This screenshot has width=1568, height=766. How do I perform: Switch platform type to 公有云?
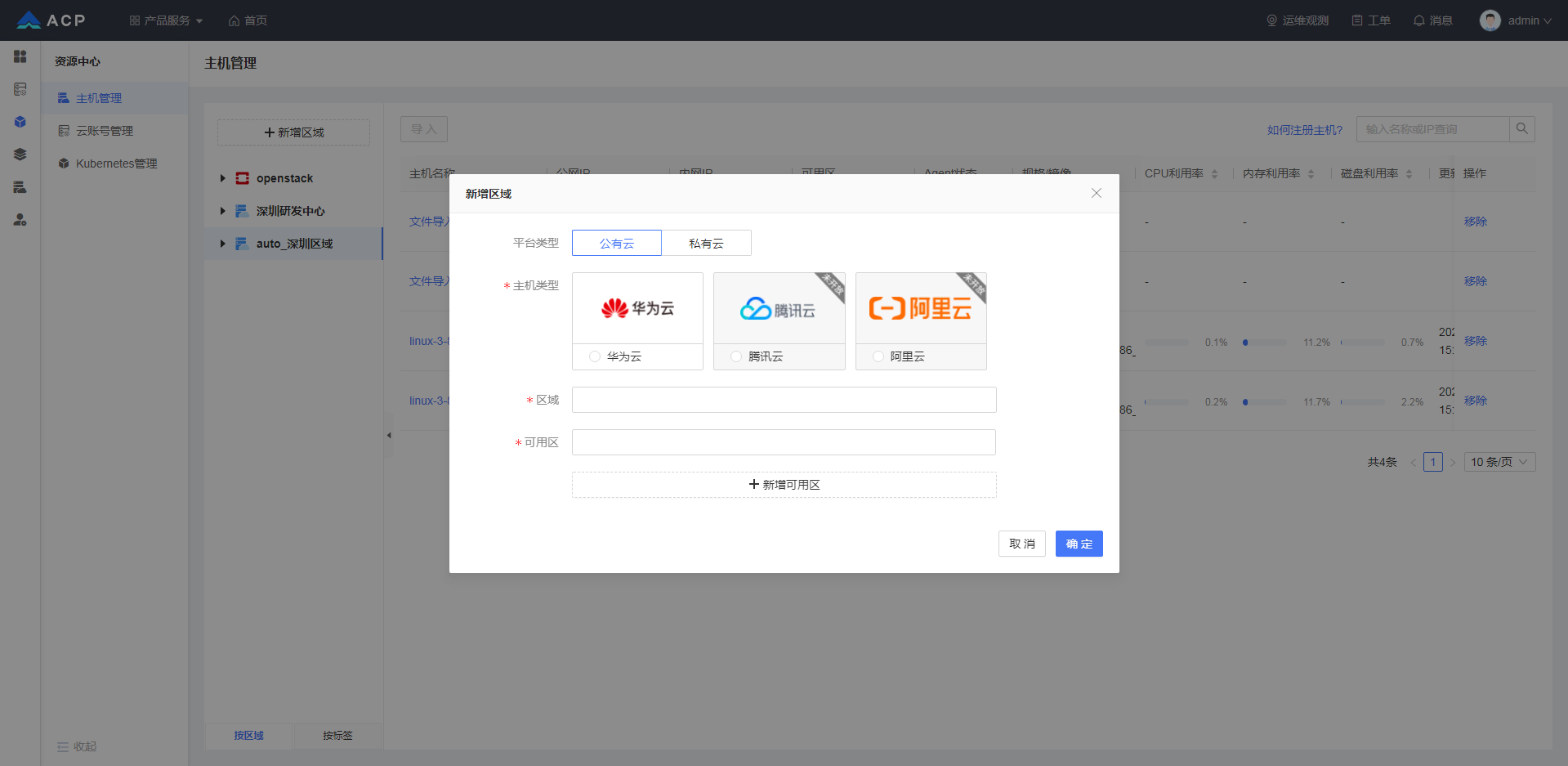click(617, 243)
